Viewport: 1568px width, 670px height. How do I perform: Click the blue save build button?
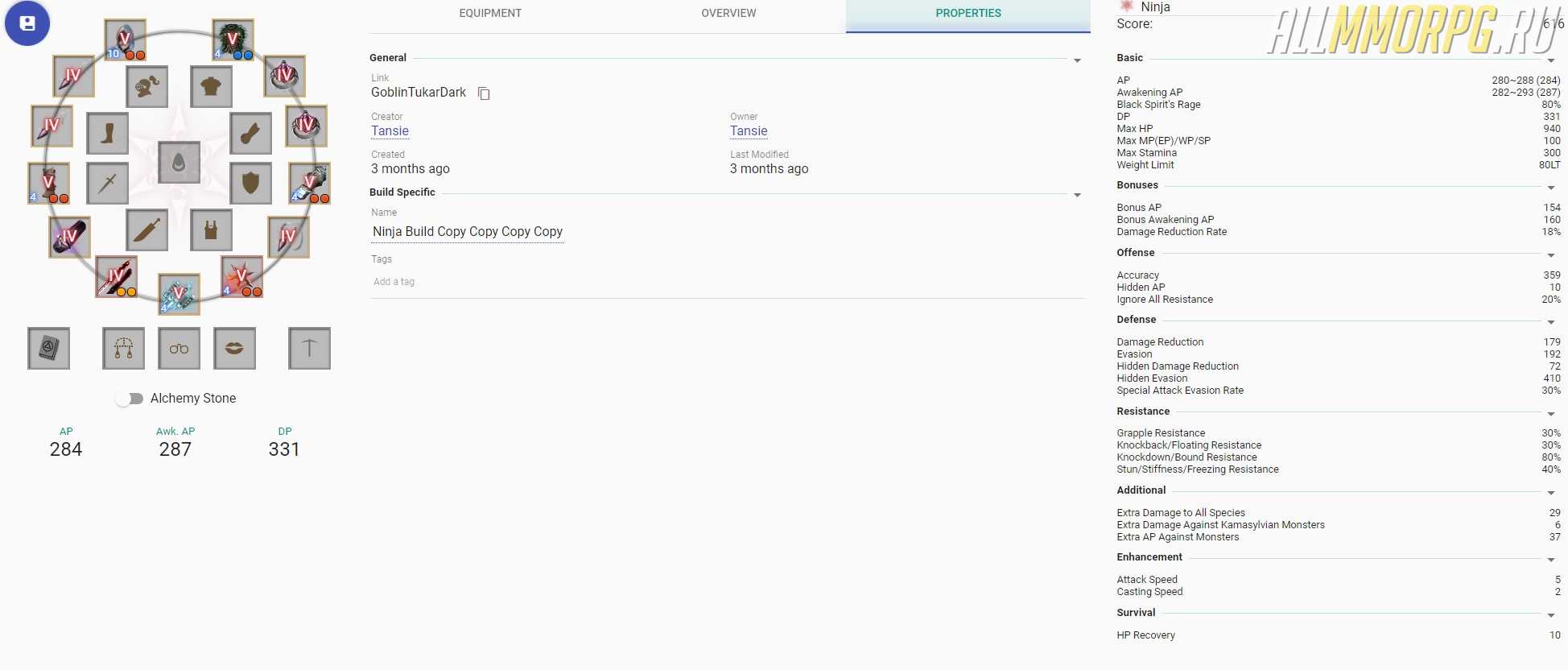(27, 23)
